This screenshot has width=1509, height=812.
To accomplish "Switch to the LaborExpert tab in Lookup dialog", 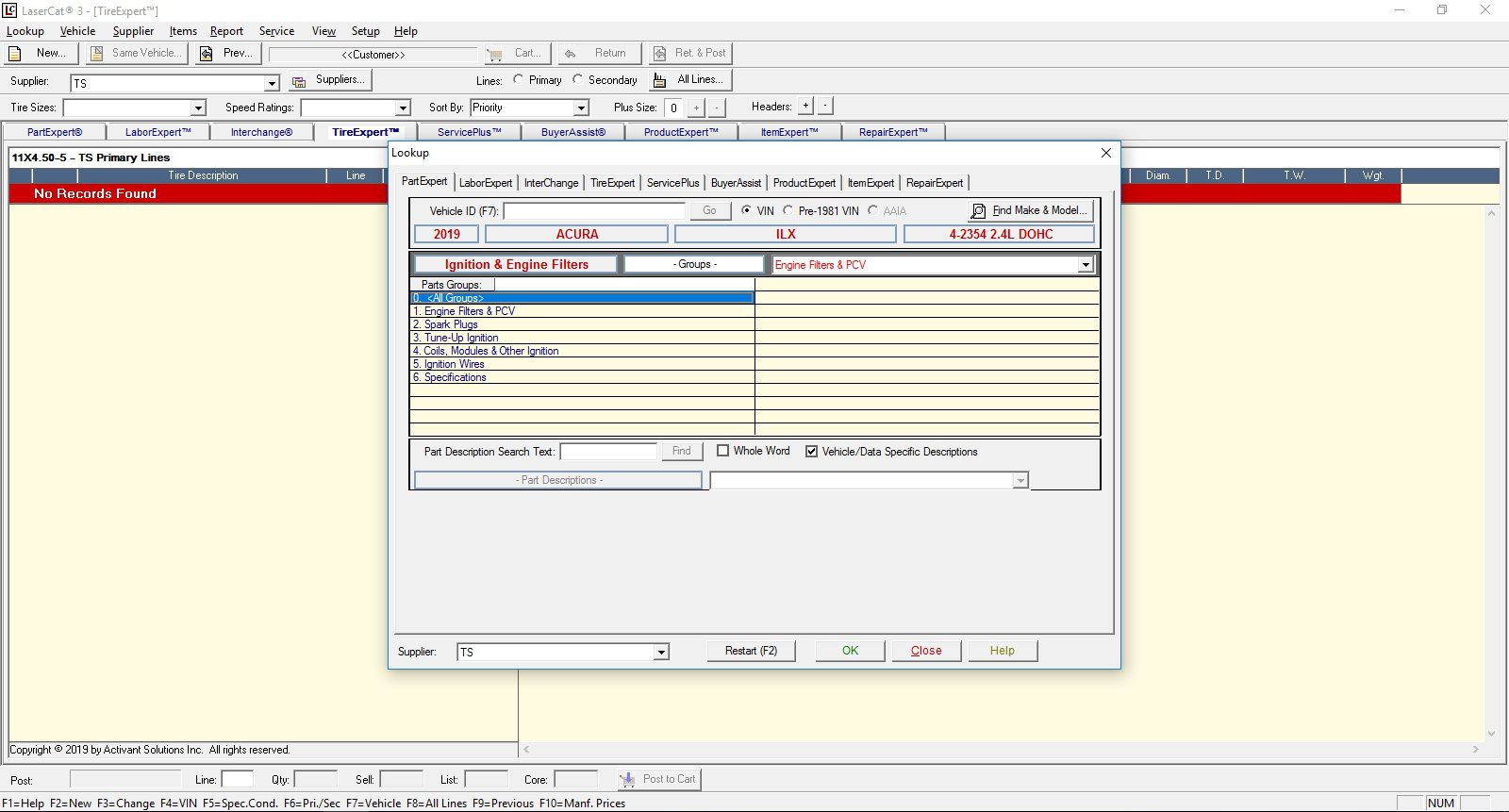I will (x=486, y=183).
